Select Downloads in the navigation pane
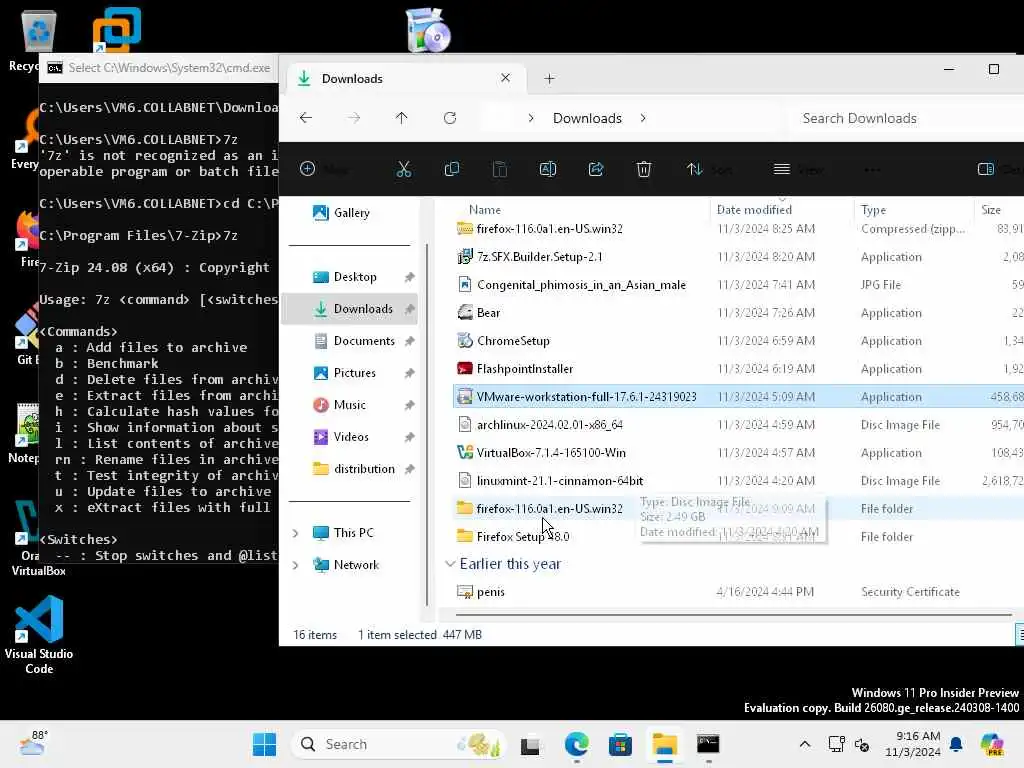Screen dimensions: 1024x768 coord(349,309)
